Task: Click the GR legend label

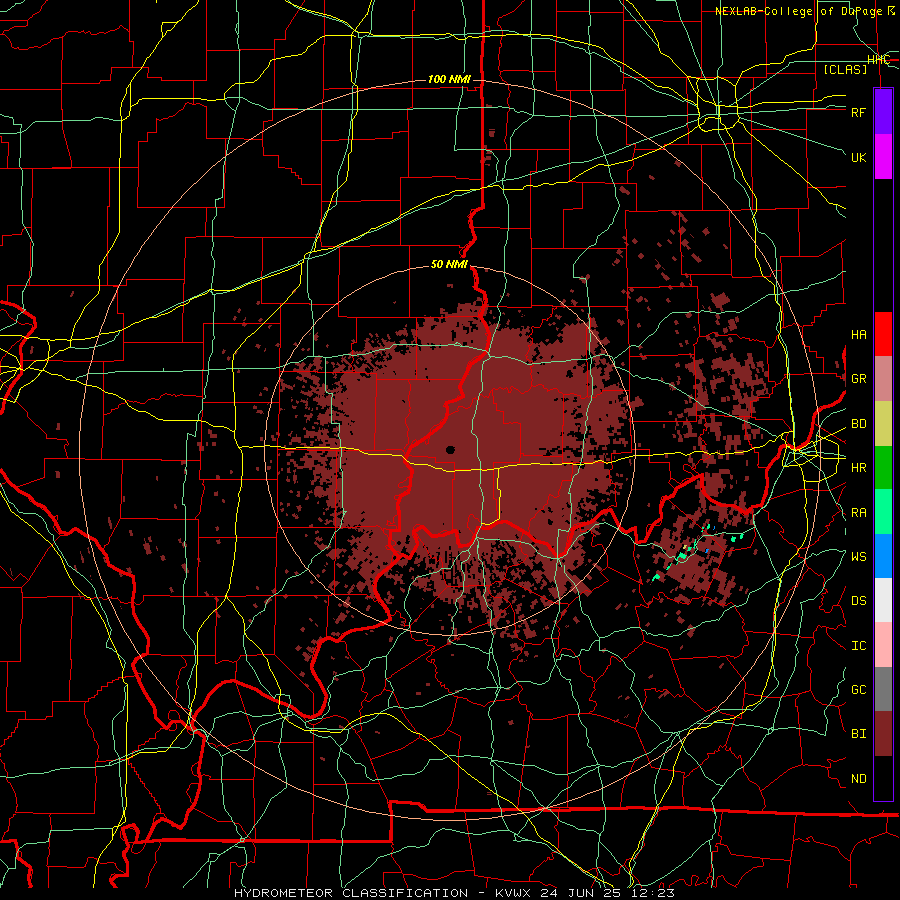Action: pyautogui.click(x=858, y=379)
